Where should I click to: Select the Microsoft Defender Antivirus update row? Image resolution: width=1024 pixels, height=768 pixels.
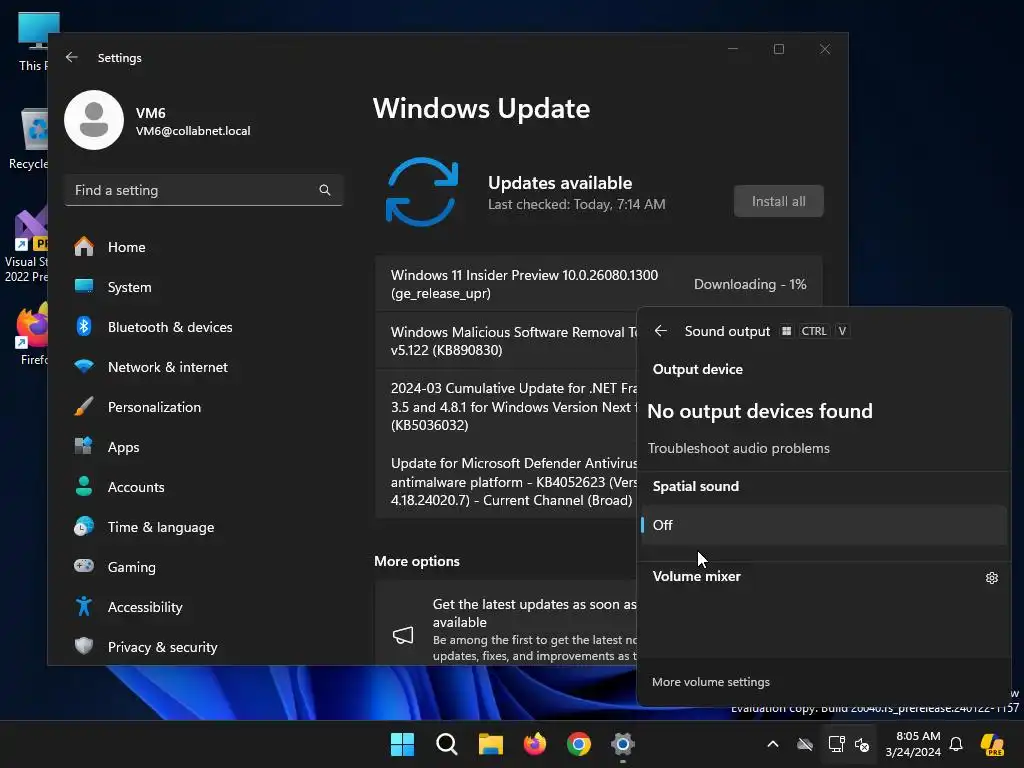pos(506,481)
